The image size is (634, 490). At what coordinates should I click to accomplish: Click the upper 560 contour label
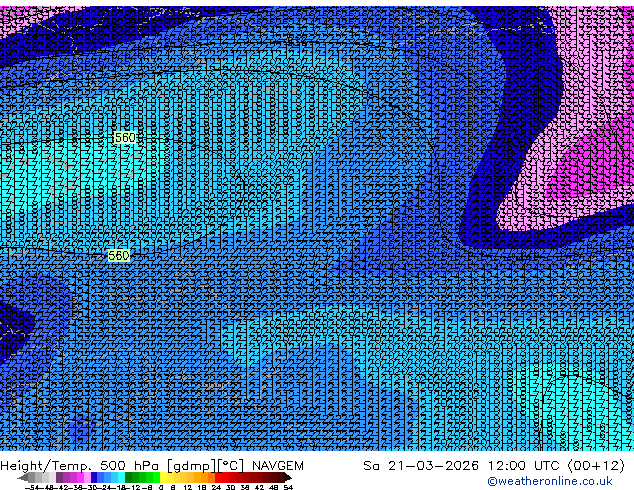click(125, 137)
